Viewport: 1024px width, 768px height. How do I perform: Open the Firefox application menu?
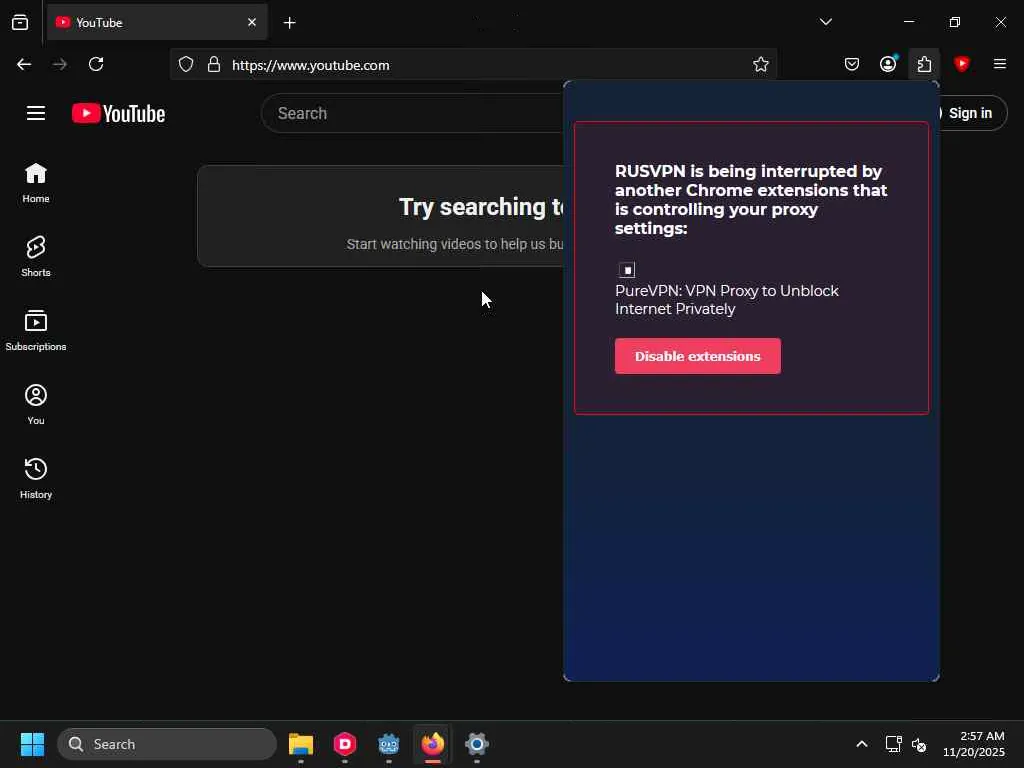click(x=999, y=64)
